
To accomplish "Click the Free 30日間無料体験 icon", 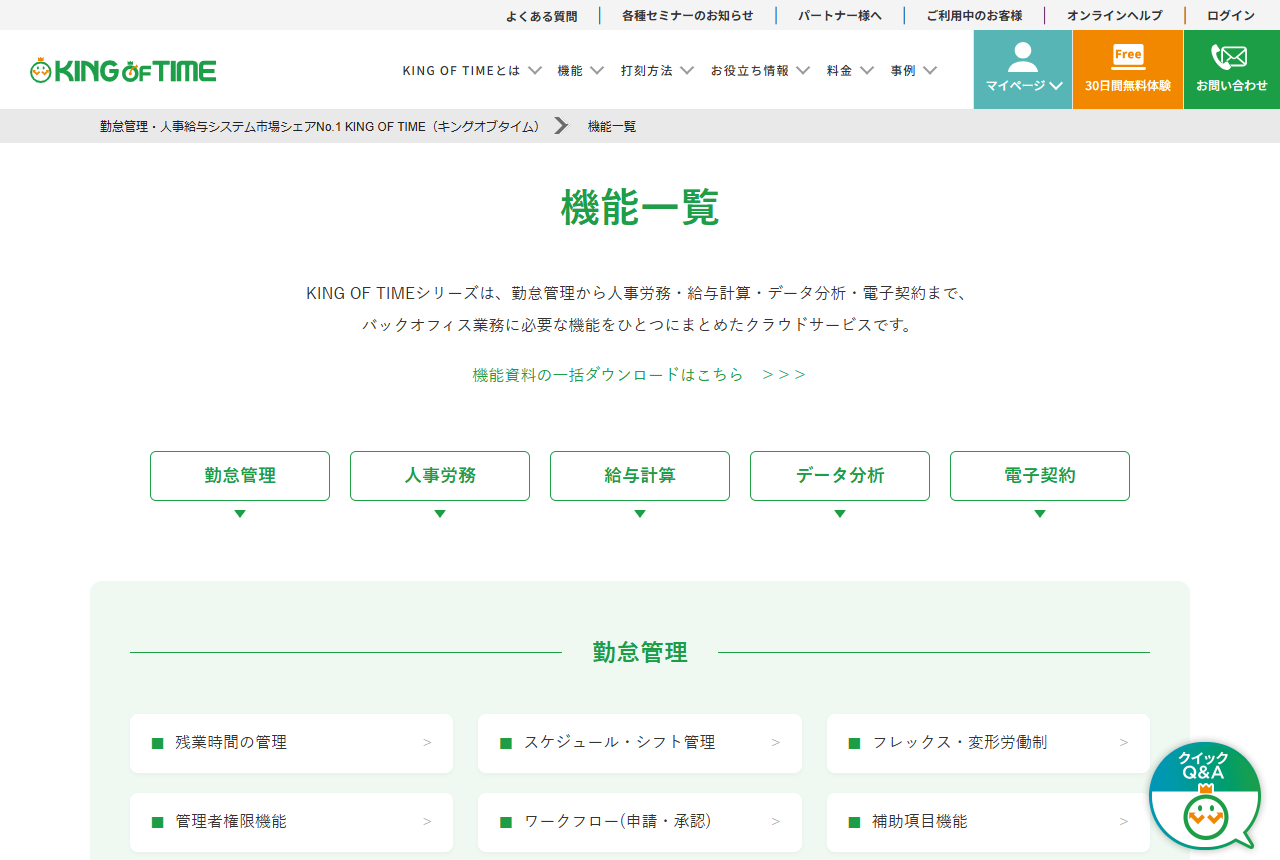I will coord(1128,56).
